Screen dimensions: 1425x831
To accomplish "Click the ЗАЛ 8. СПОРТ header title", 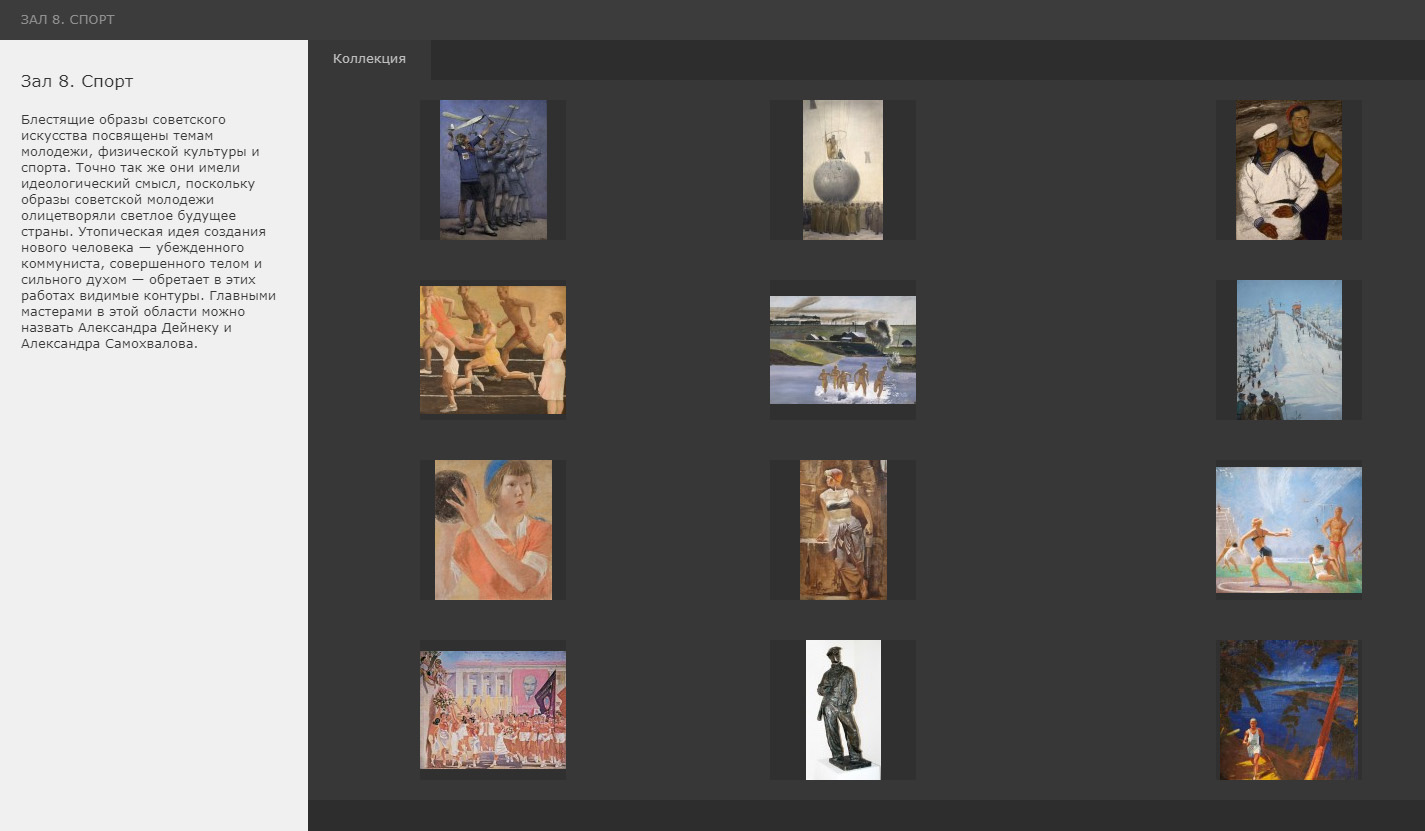I will click(67, 20).
